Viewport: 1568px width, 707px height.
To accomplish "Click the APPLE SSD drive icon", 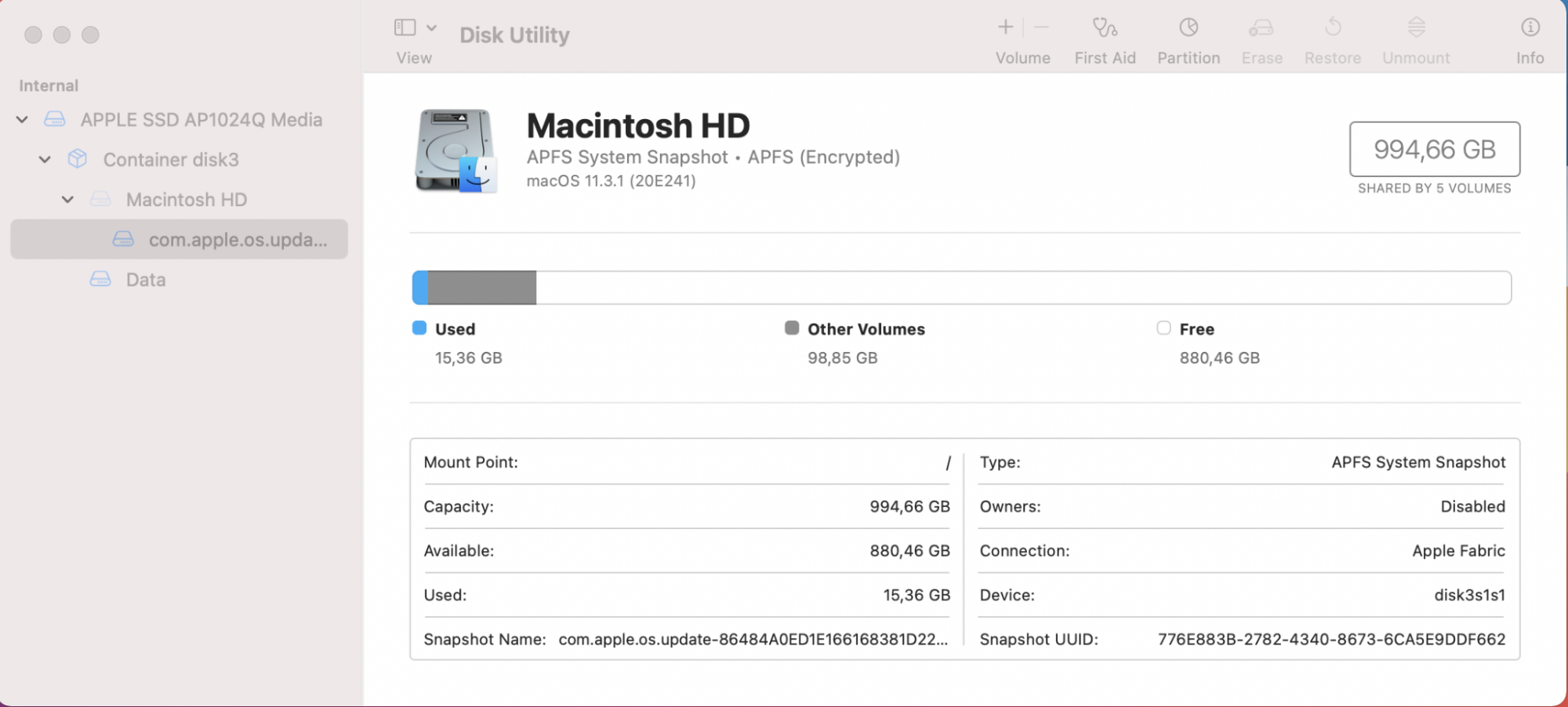I will pyautogui.click(x=55, y=119).
